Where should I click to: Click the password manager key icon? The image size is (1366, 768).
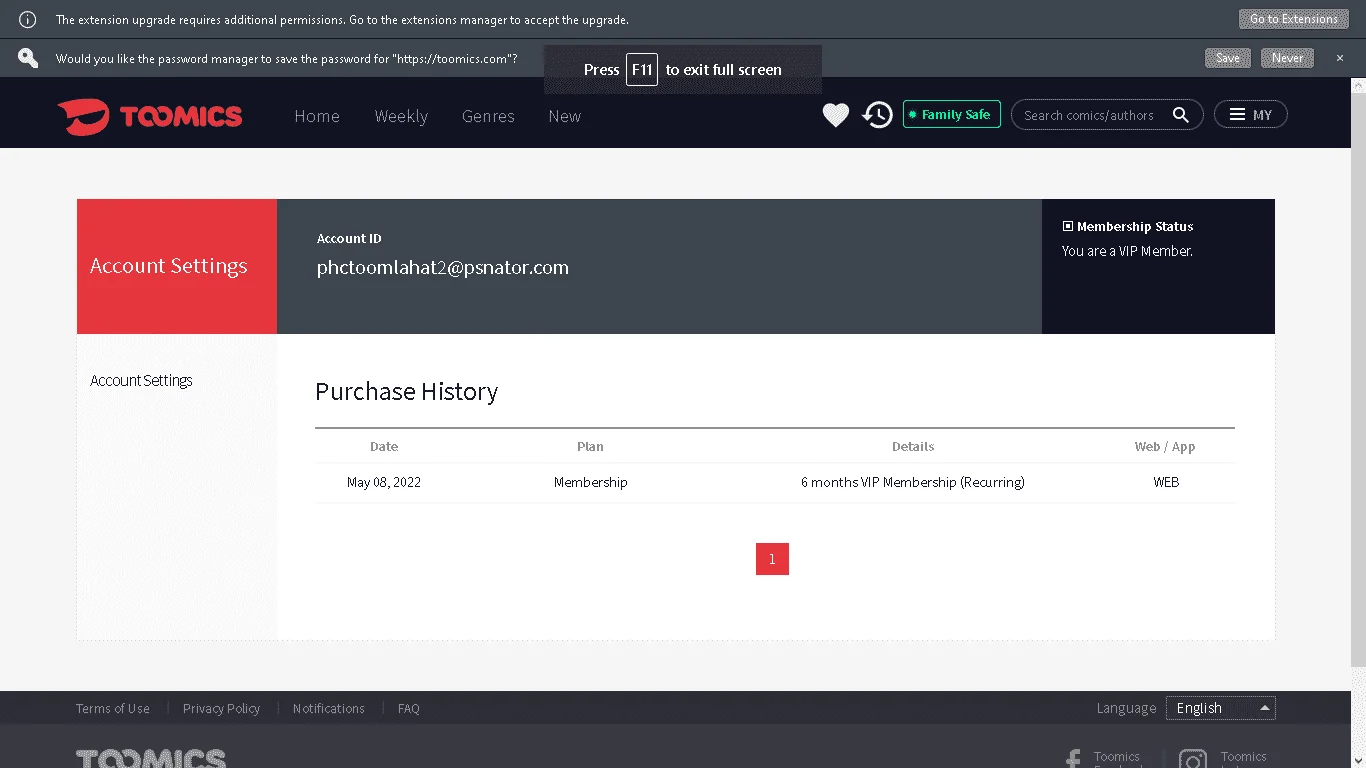pyautogui.click(x=28, y=58)
